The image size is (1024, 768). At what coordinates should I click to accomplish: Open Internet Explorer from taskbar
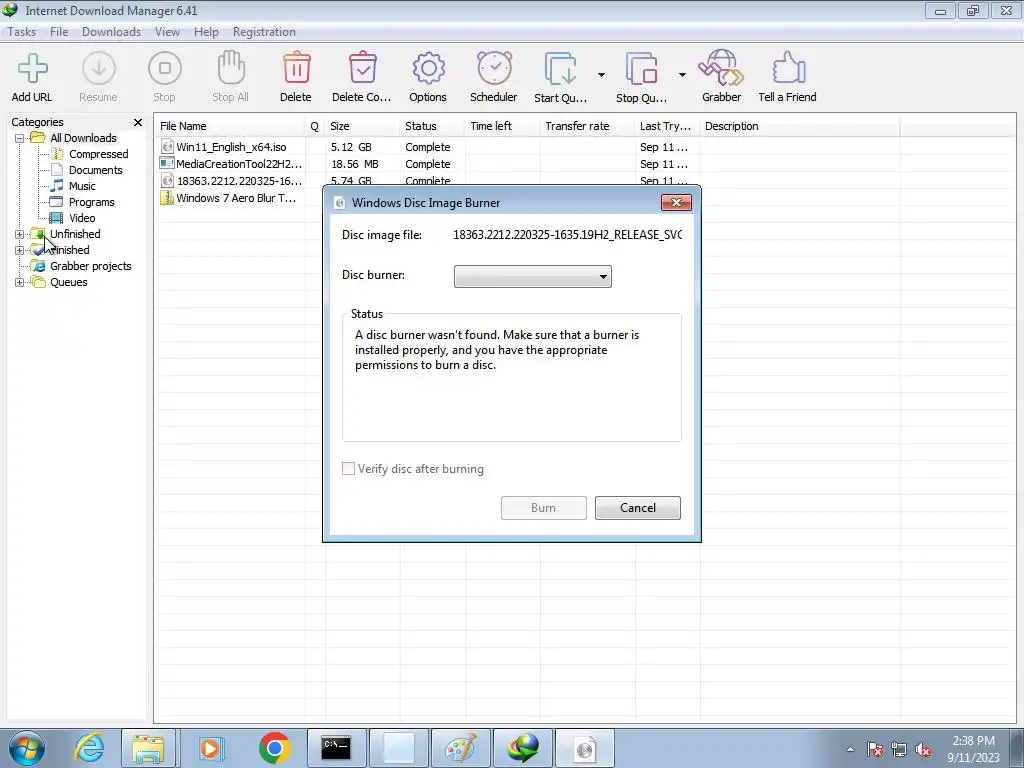click(x=89, y=748)
